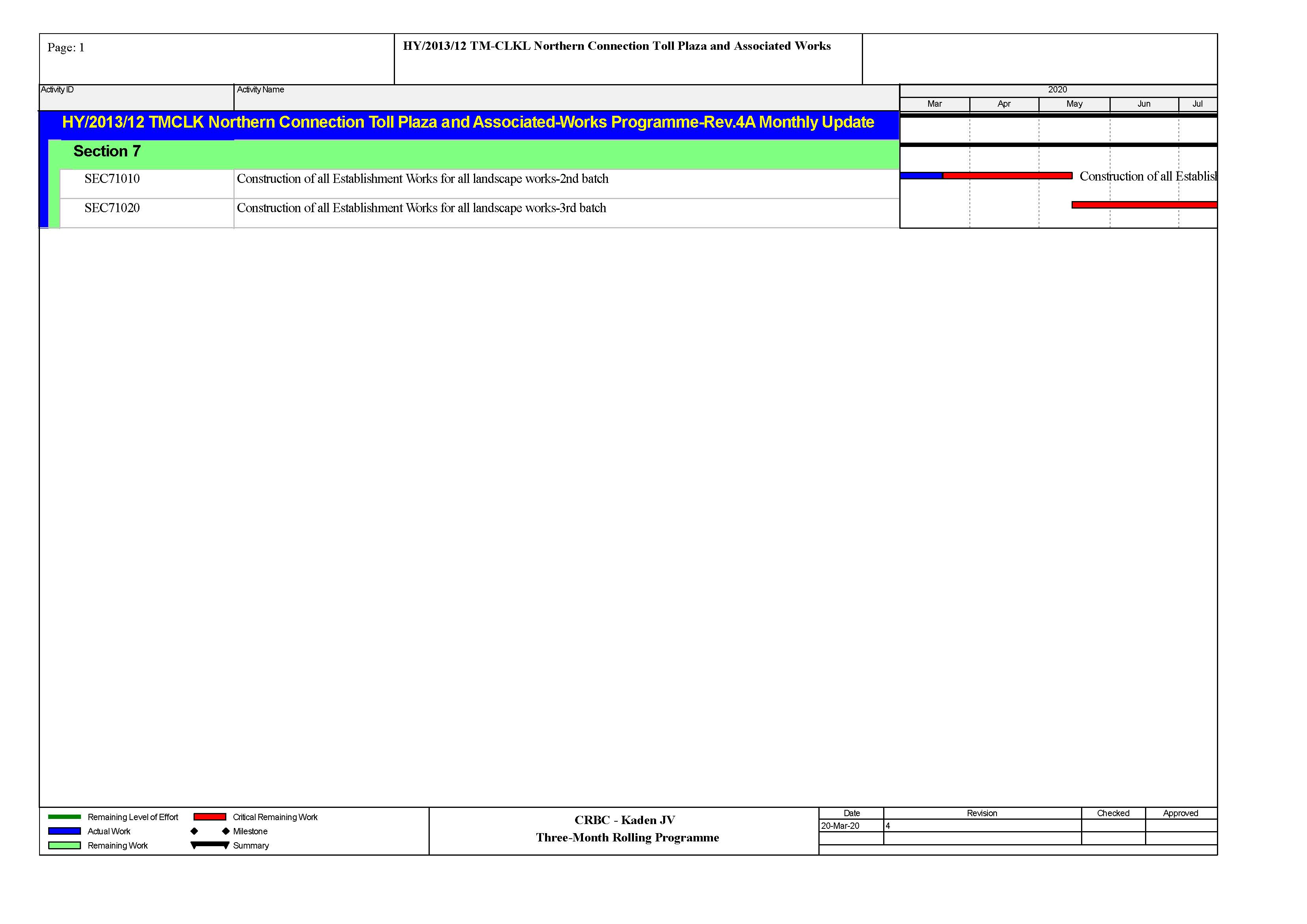The height and width of the screenshot is (924, 1307).
Task: Click the 'Milestone' legend text
Action: [x=250, y=831]
